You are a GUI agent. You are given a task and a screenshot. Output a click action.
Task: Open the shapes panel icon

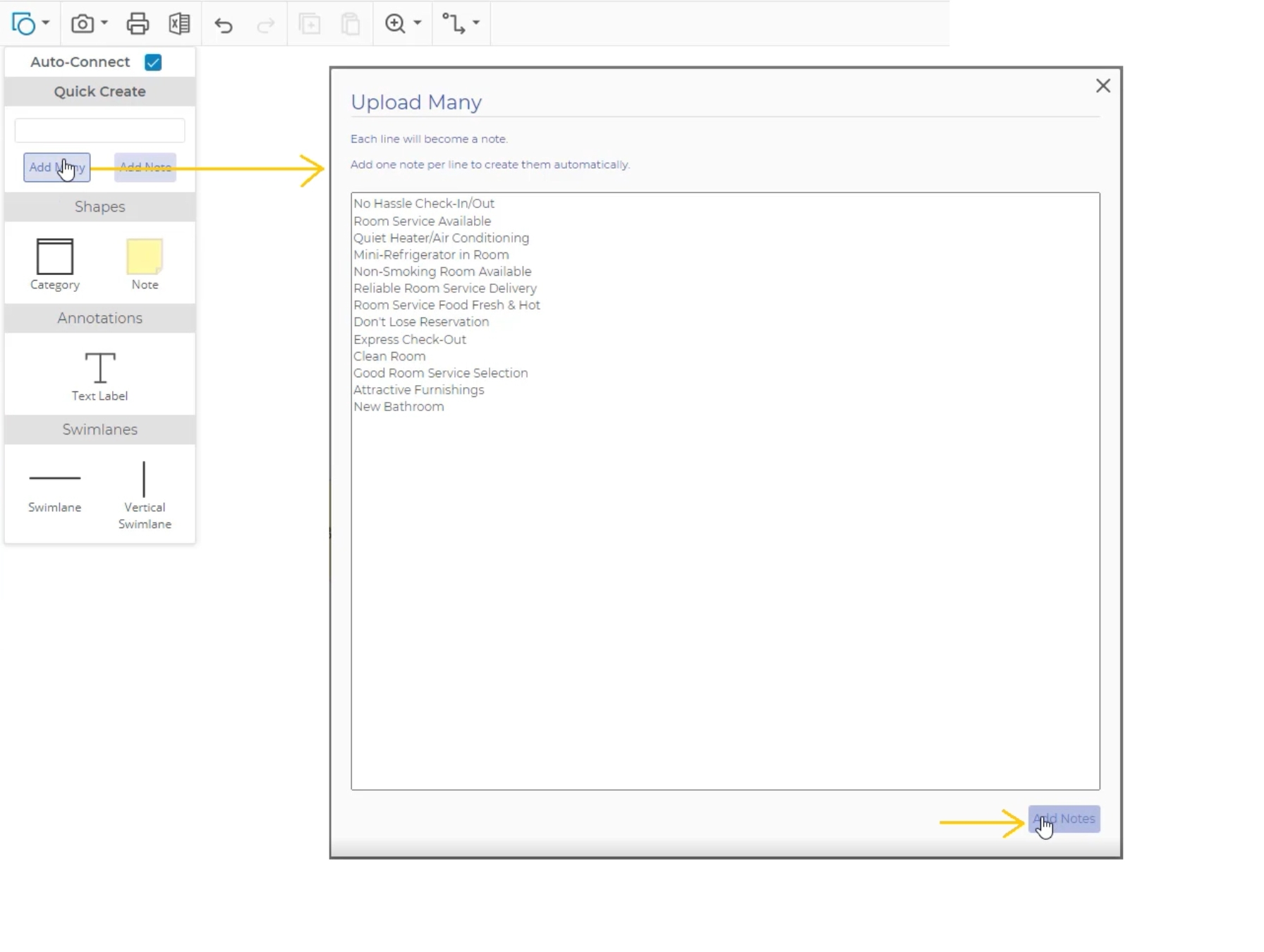point(23,23)
